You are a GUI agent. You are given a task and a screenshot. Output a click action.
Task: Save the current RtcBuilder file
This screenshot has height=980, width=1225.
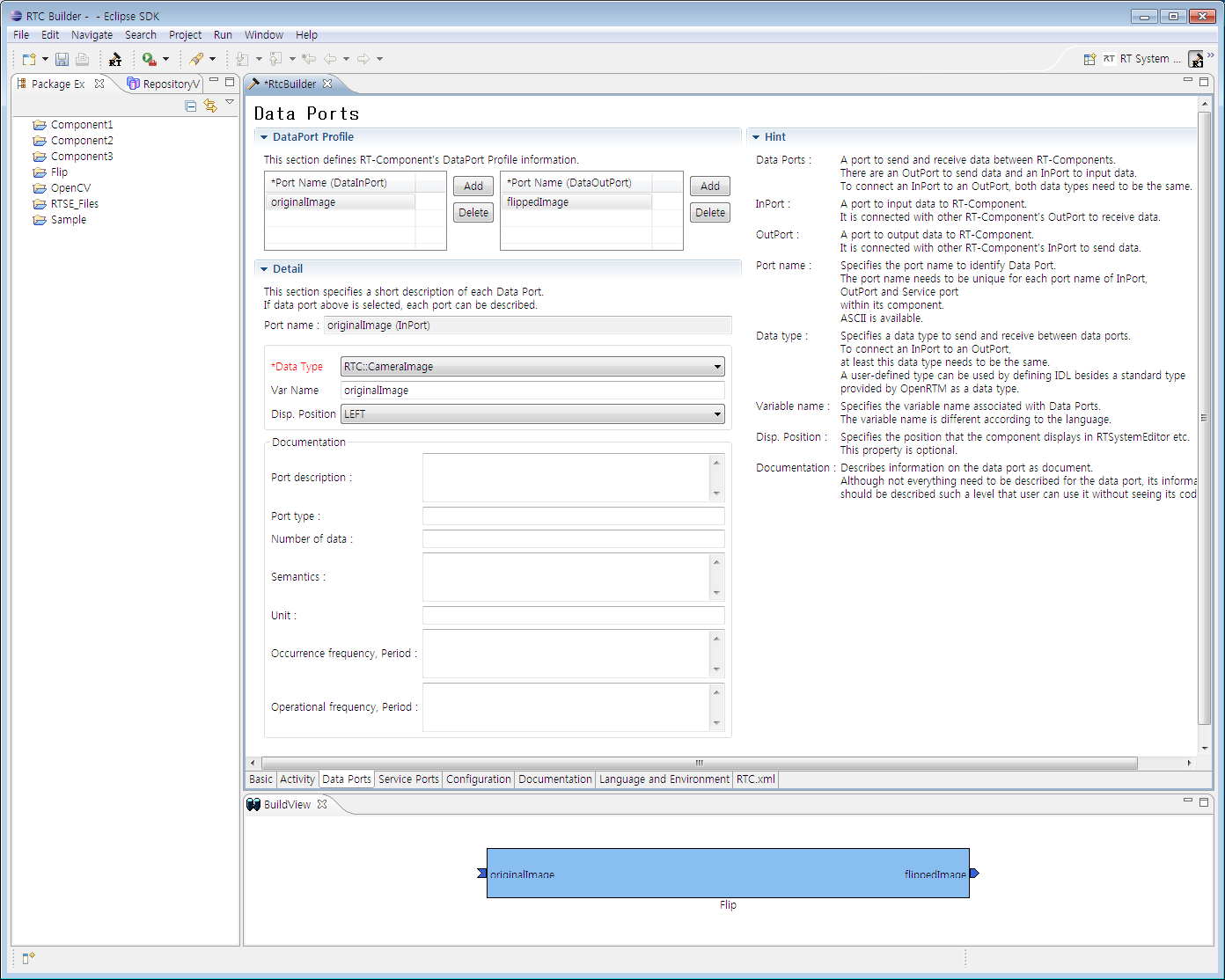pyautogui.click(x=62, y=59)
